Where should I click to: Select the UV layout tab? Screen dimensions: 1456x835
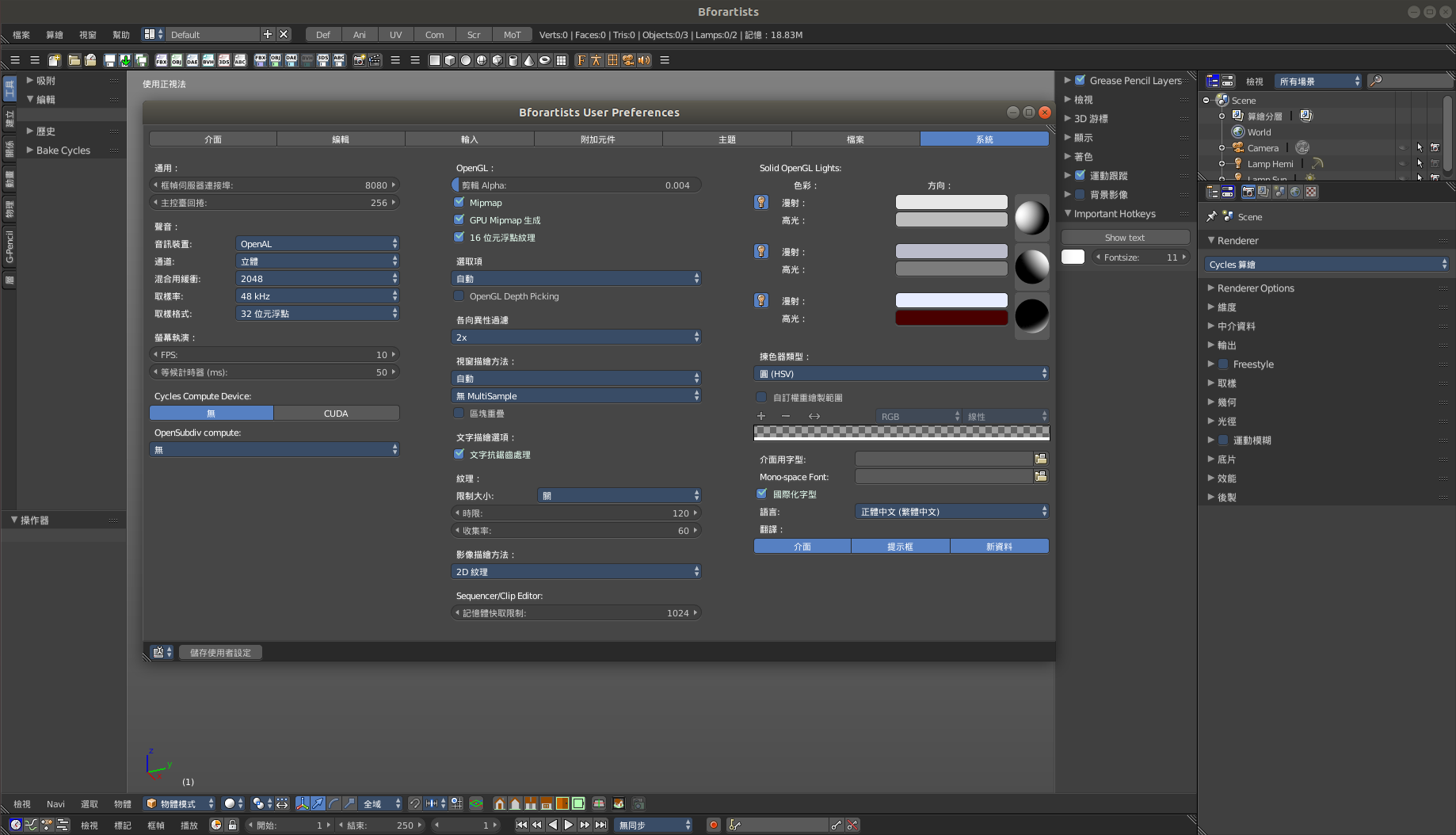[395, 35]
